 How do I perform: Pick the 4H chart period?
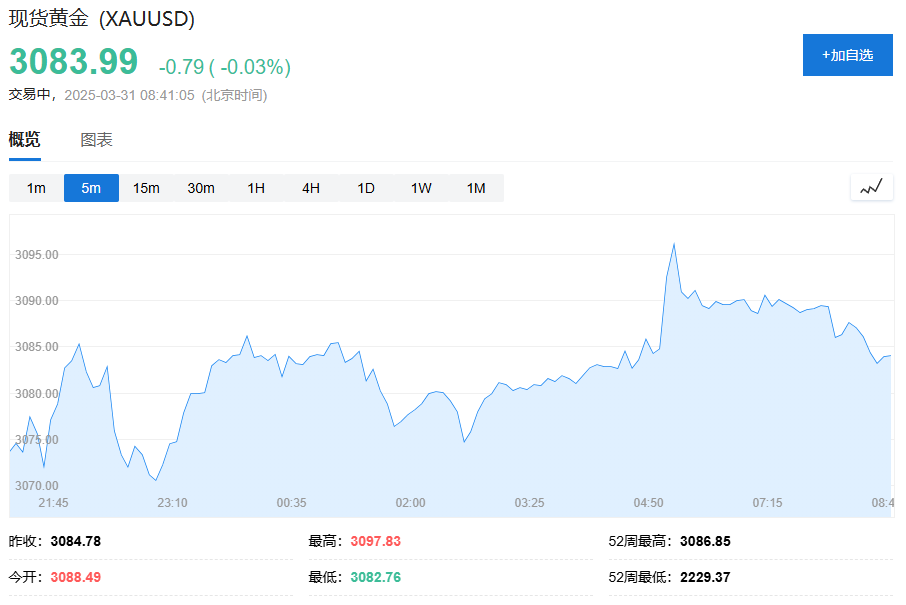[311, 188]
